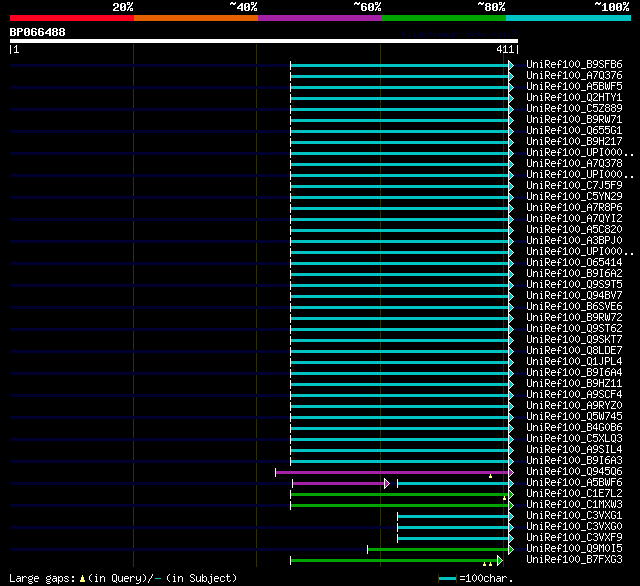
Task: Select the UniRef100_A7R8P6 label
Action: click(x=574, y=208)
